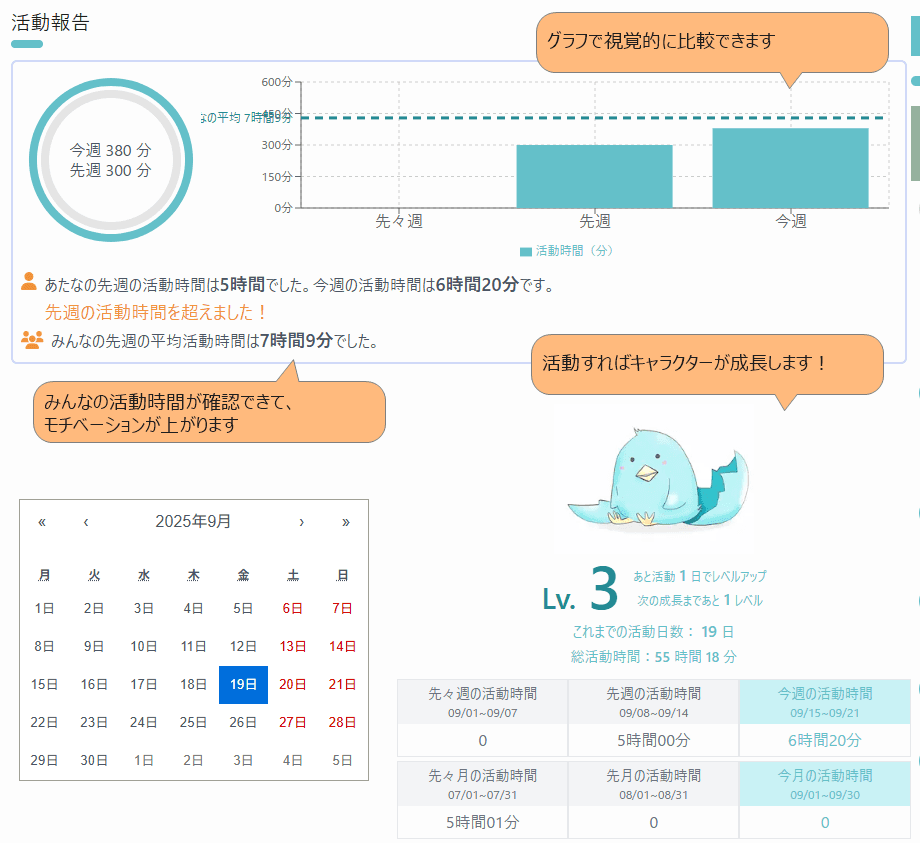Click the orange group-of-people icon

click(32, 339)
